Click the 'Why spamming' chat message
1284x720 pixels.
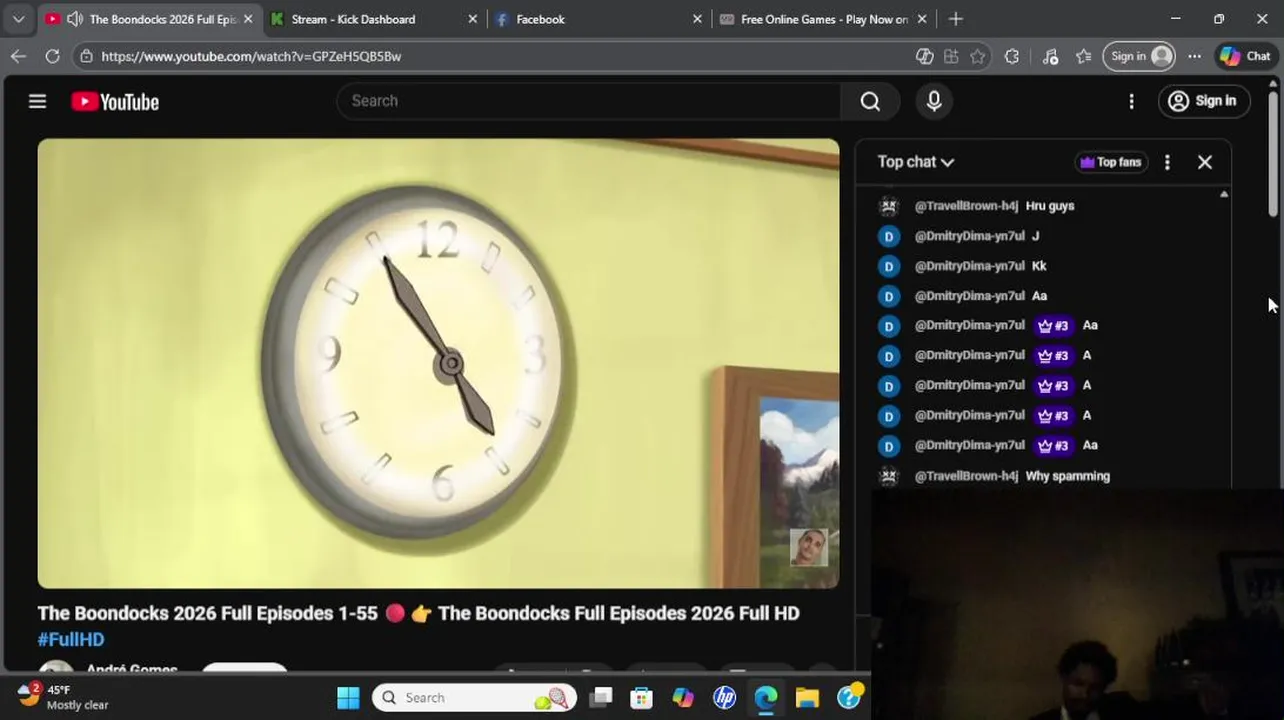(x=1068, y=476)
